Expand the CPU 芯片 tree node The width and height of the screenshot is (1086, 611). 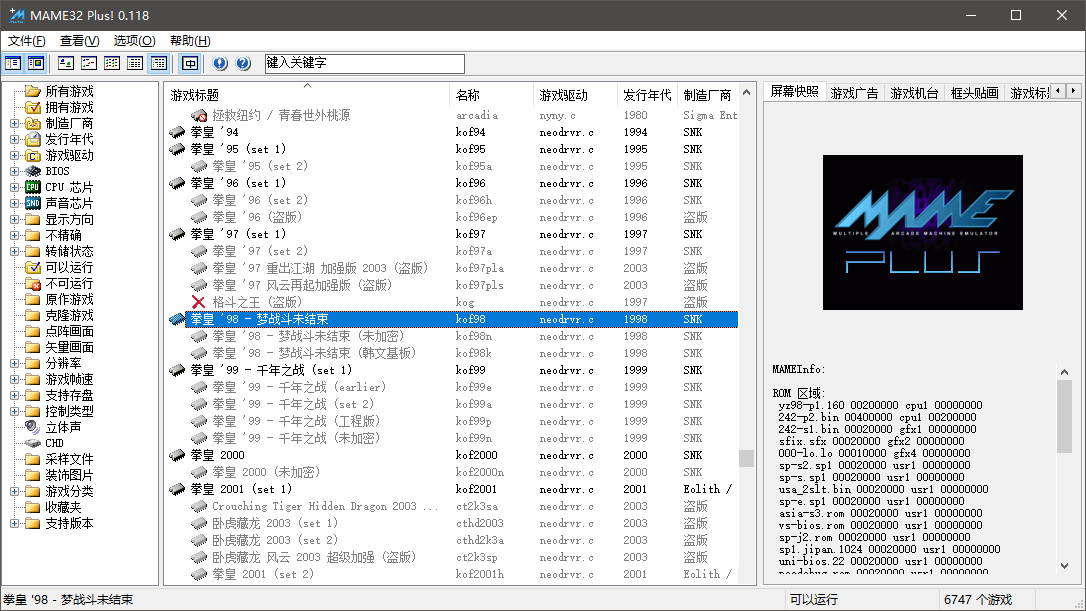(x=15, y=187)
